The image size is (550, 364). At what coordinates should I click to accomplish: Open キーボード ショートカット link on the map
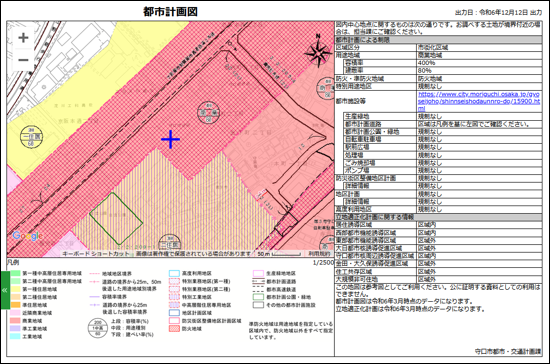(95, 254)
